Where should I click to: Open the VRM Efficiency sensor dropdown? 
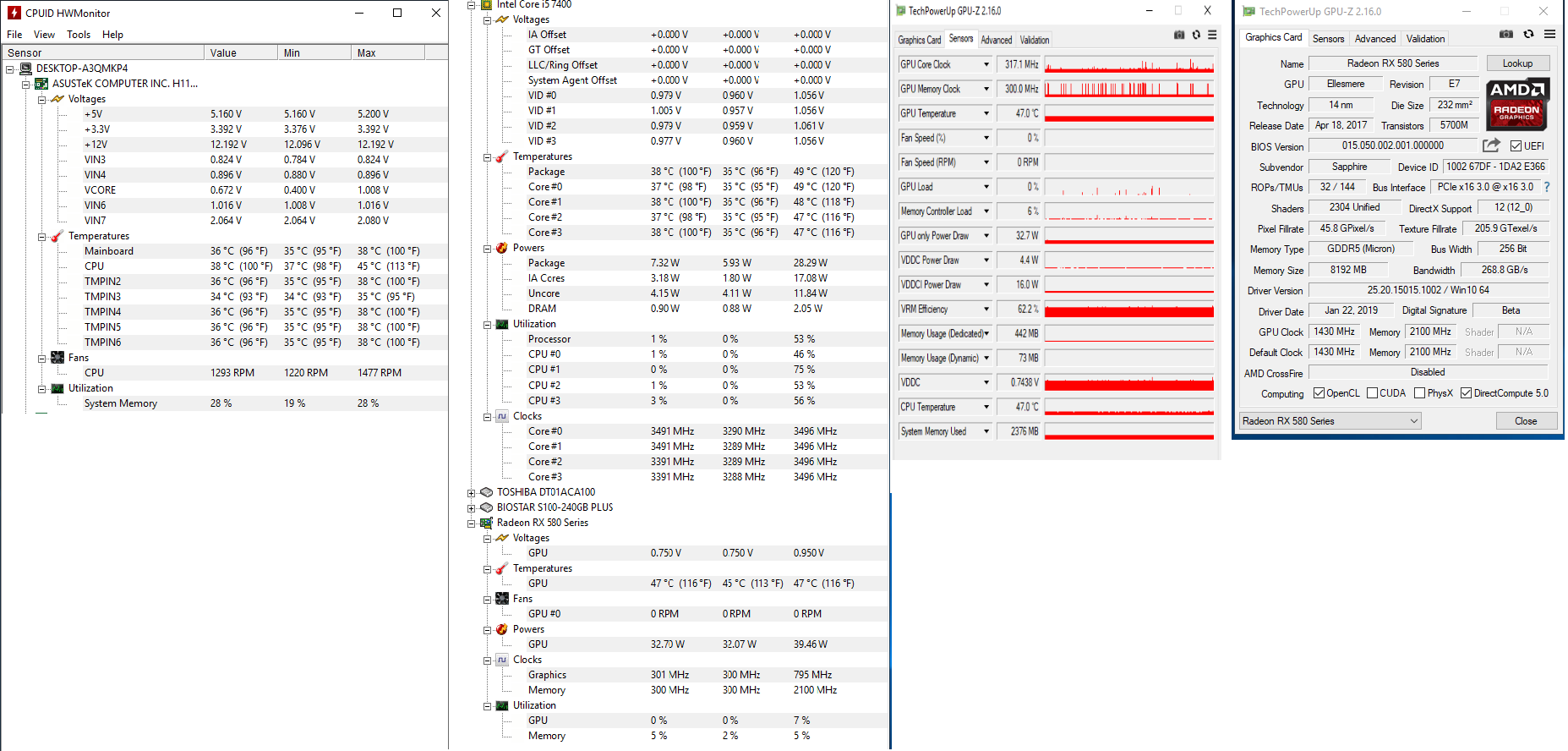(x=986, y=310)
